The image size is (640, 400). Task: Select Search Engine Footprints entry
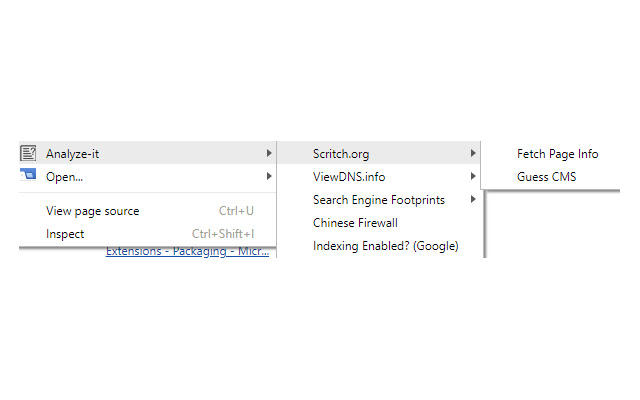pos(379,200)
